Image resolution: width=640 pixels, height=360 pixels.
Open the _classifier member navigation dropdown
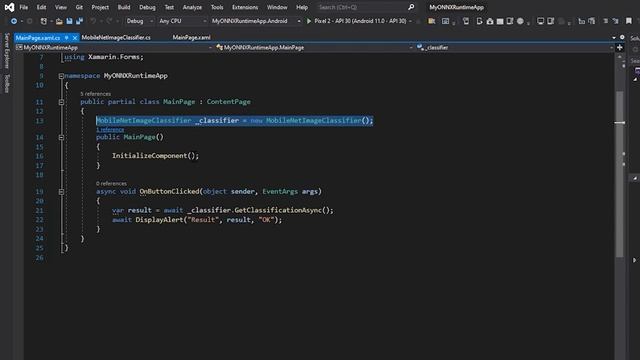(x=515, y=47)
